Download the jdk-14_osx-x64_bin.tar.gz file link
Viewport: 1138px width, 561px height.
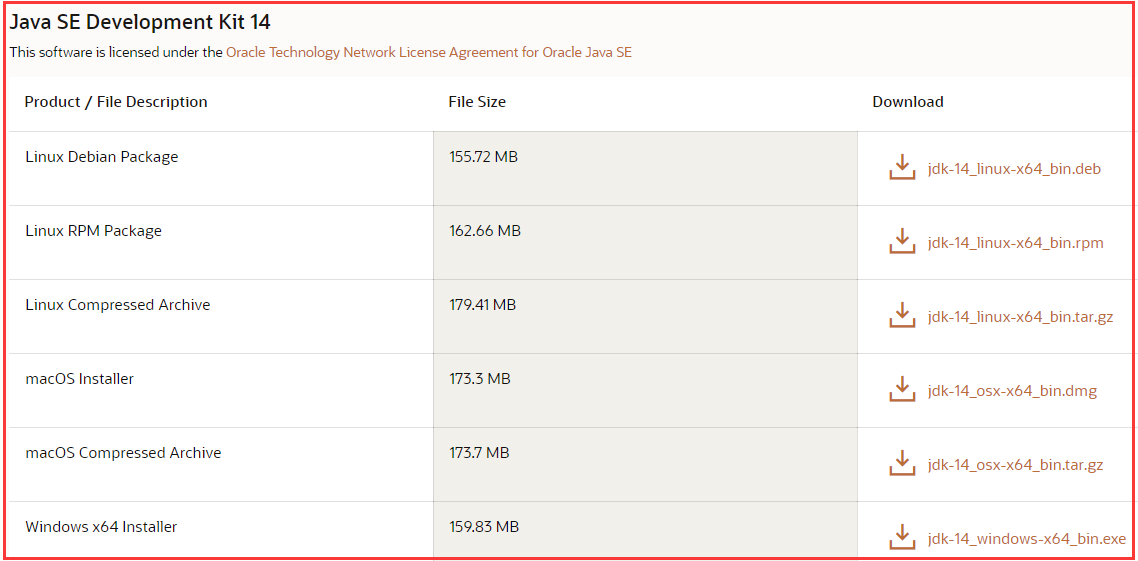pos(1015,465)
